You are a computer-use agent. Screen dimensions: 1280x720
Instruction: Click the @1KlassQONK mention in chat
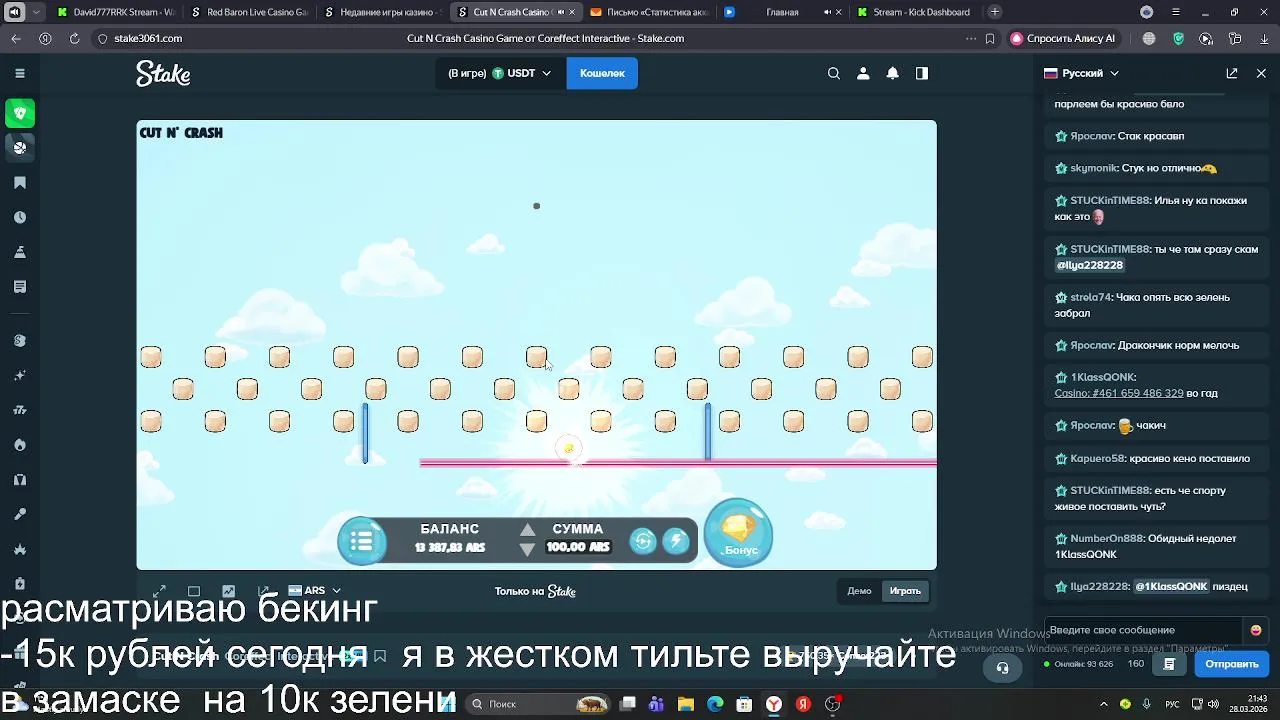pos(1171,586)
